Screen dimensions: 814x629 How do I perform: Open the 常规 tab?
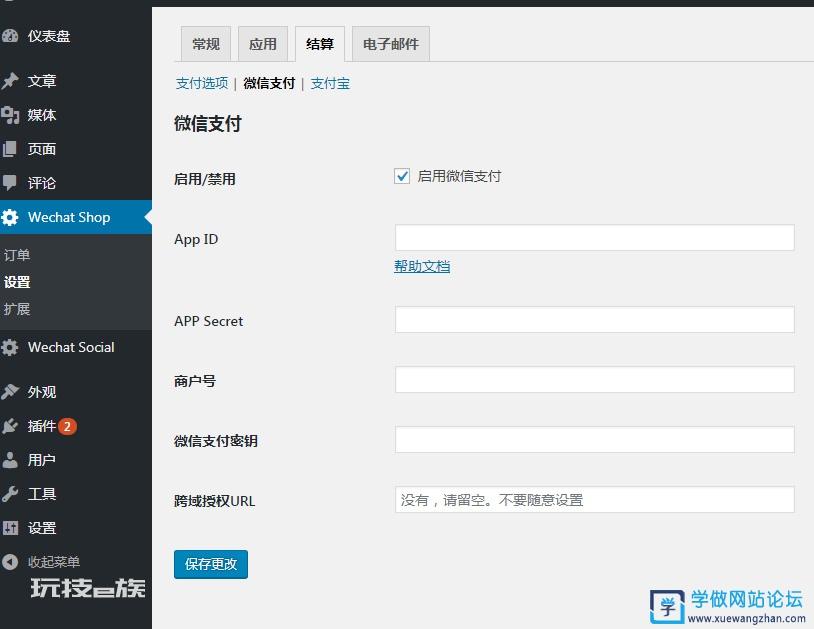(206, 44)
